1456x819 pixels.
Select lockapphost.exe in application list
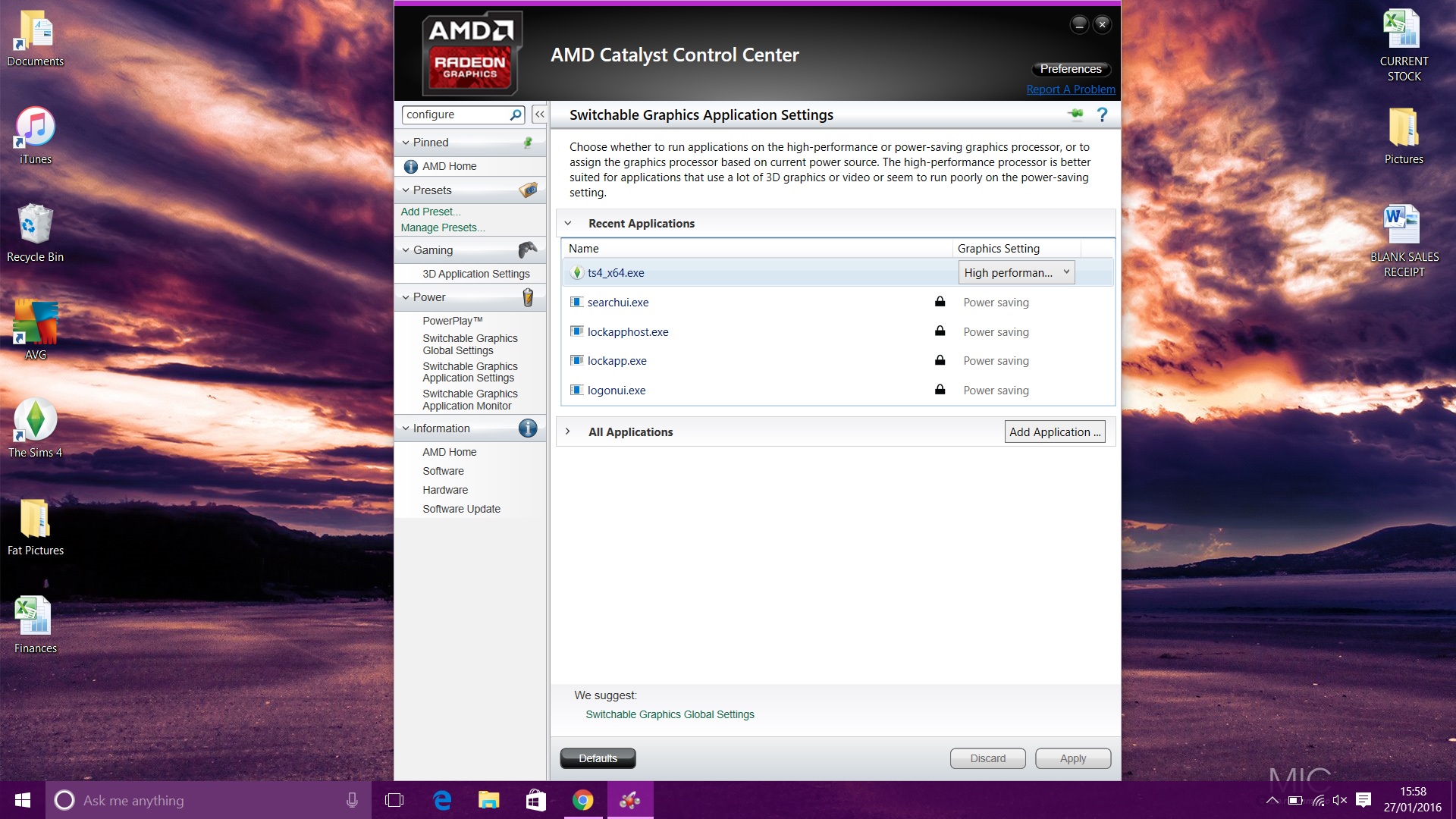(x=838, y=331)
